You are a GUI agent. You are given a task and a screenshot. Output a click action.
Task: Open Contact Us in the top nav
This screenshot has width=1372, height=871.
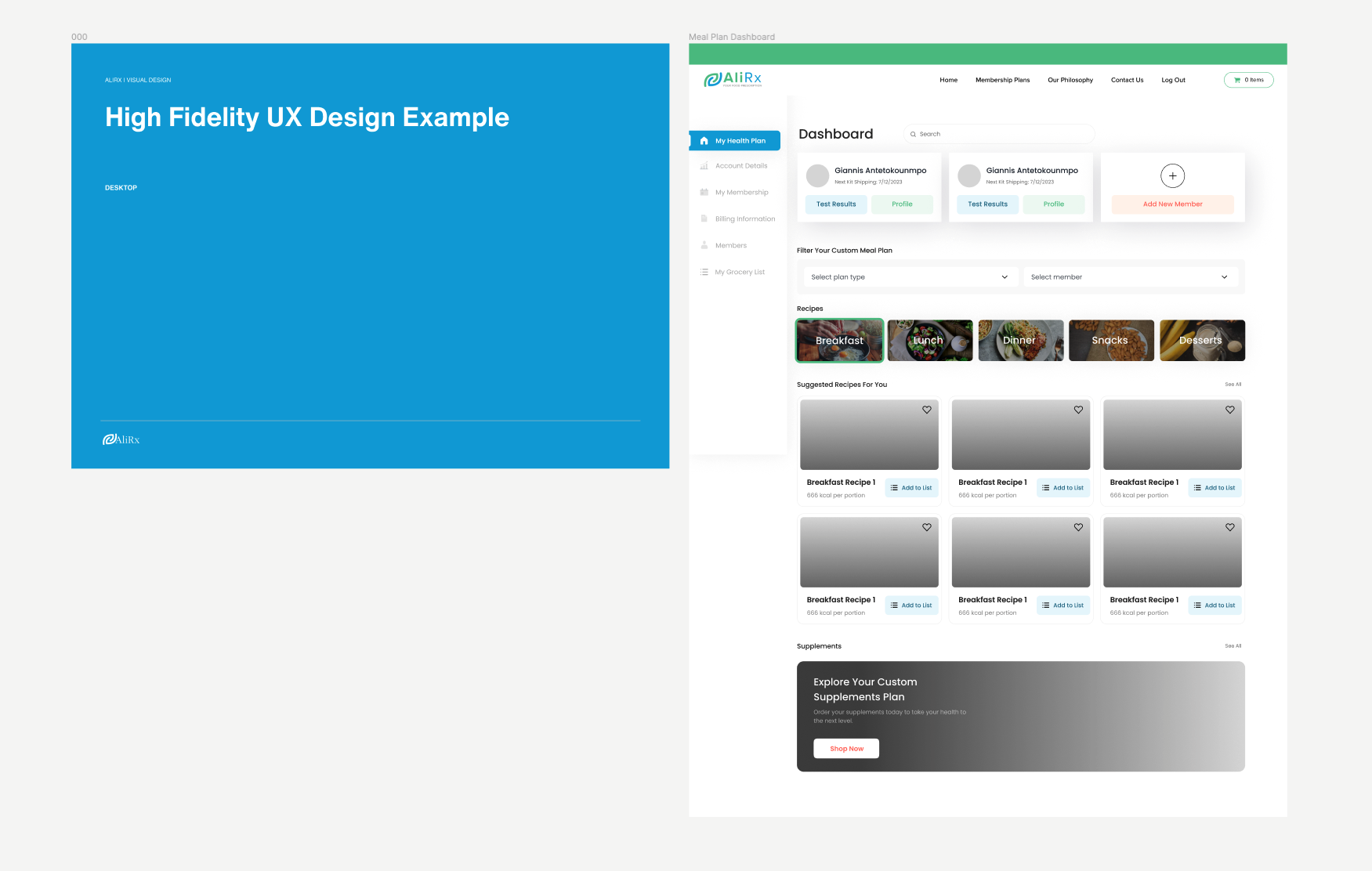pyautogui.click(x=1127, y=80)
